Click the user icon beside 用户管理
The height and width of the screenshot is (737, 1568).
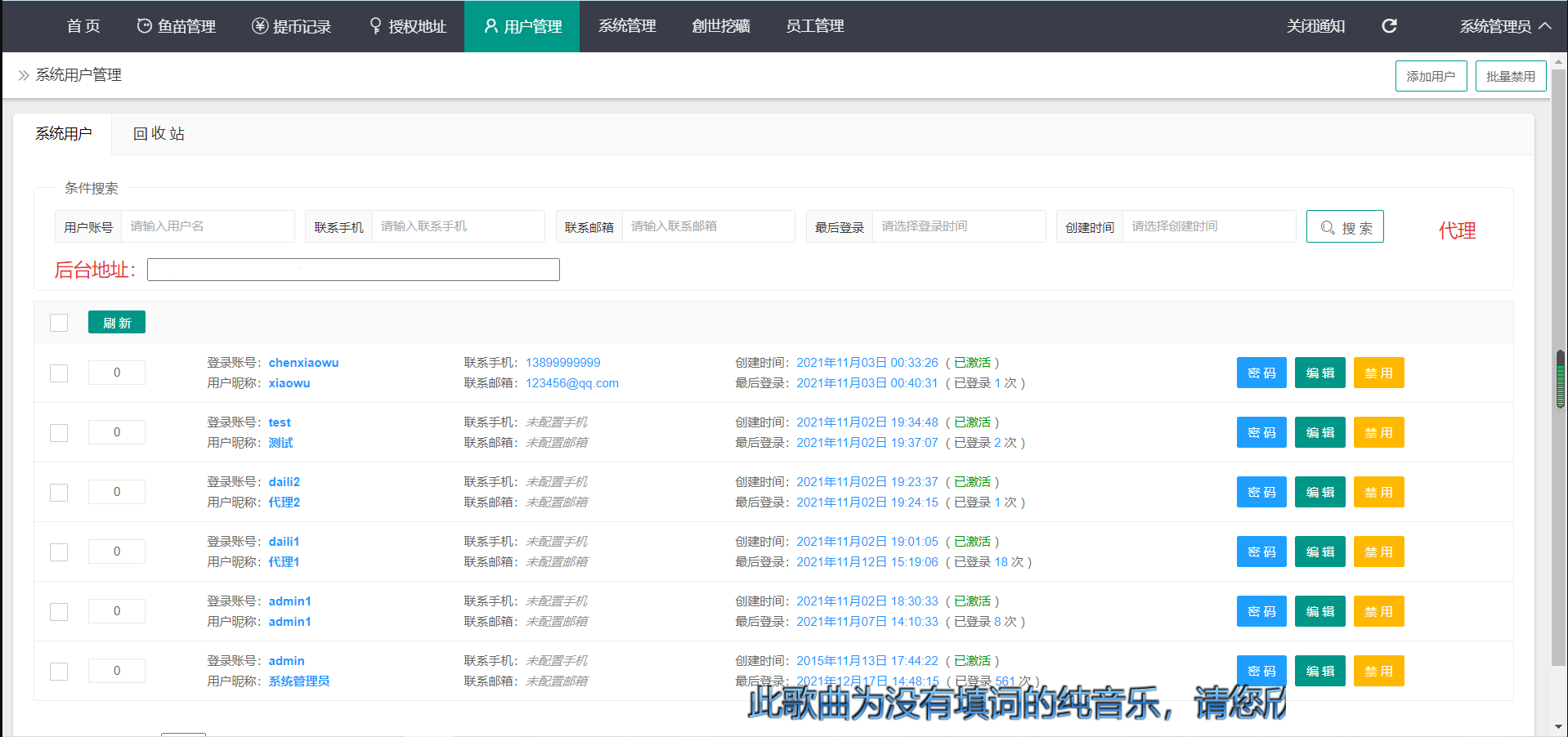[x=491, y=26]
